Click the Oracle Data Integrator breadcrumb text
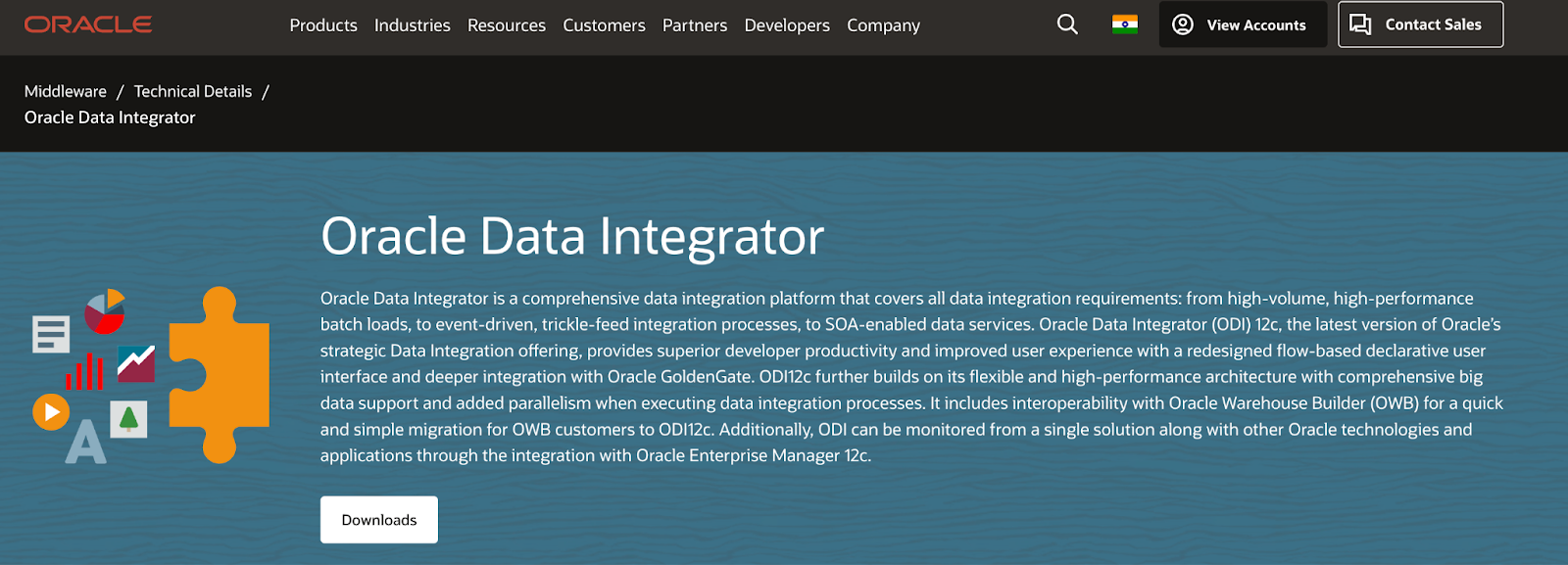The height and width of the screenshot is (565, 1568). 110,118
